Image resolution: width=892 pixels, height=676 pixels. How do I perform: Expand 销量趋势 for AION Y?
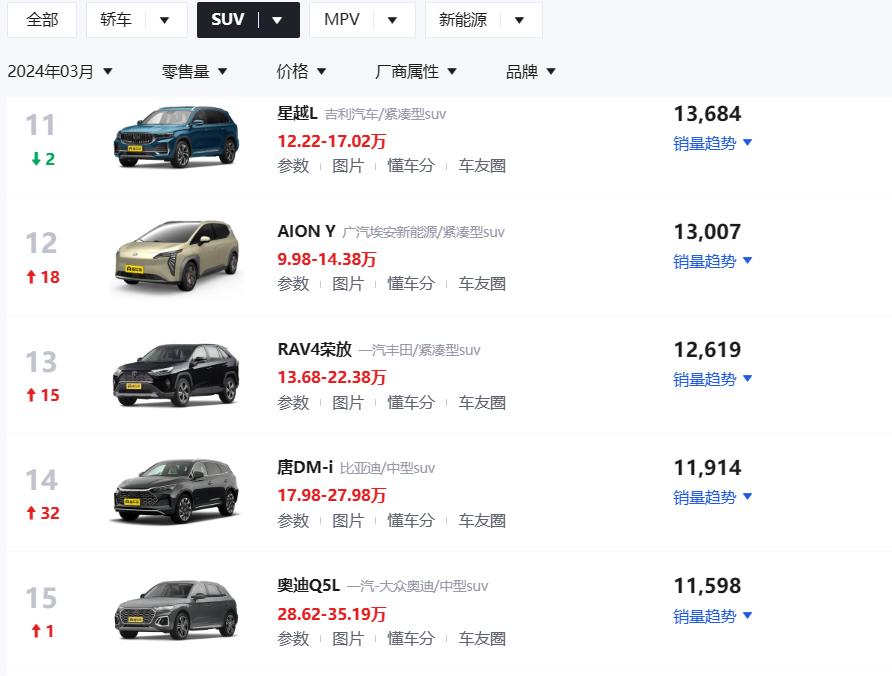[713, 262]
